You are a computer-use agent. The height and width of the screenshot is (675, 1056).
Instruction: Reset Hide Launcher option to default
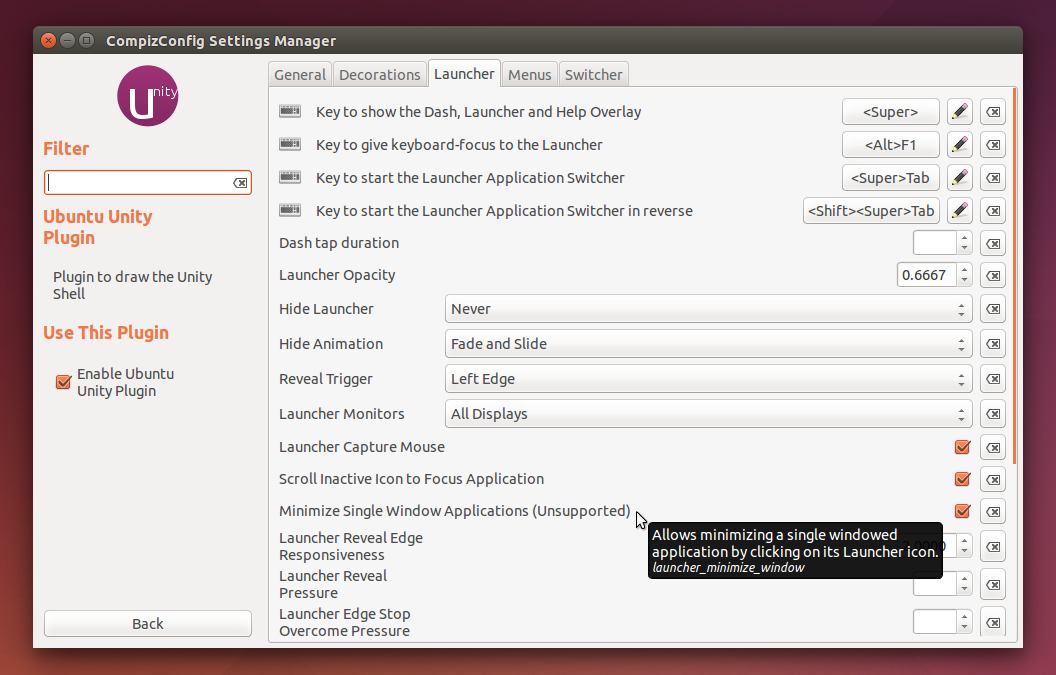(x=993, y=309)
